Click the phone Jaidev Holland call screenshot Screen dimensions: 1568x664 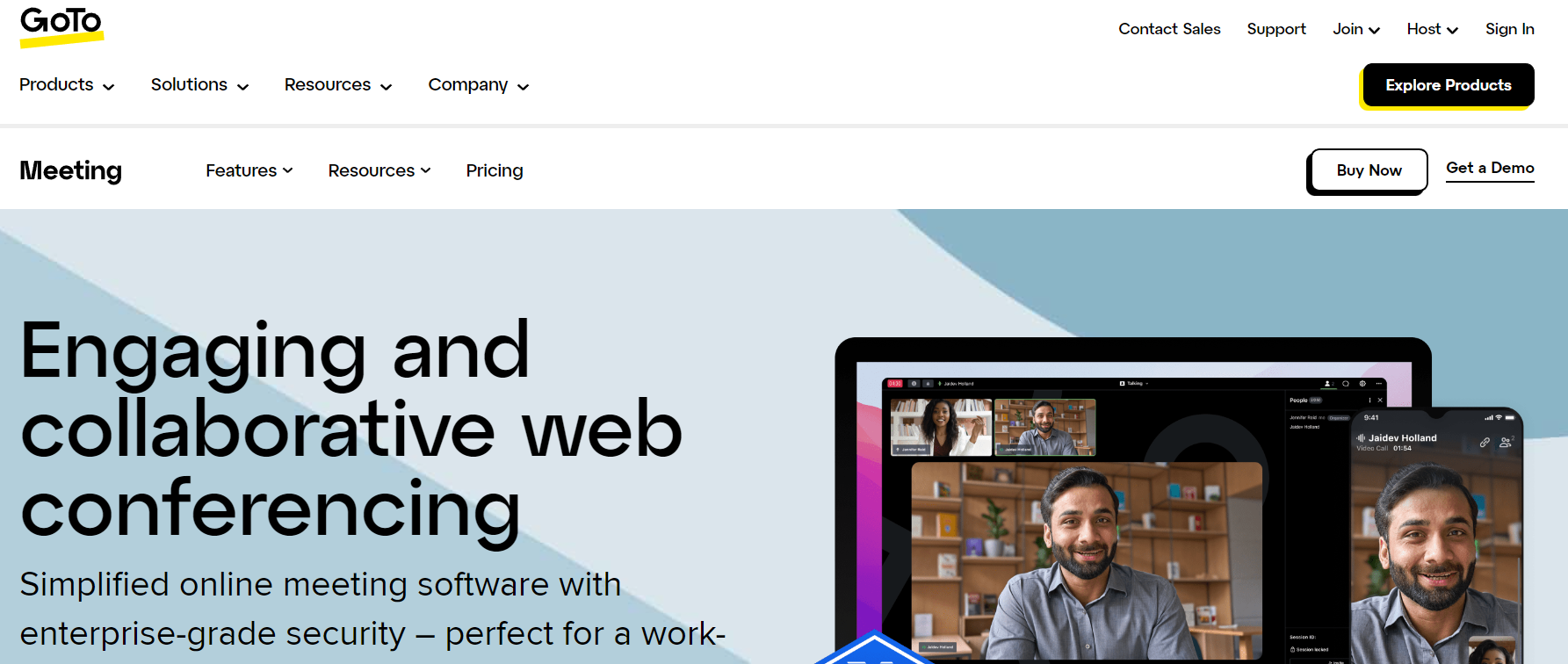1436,536
